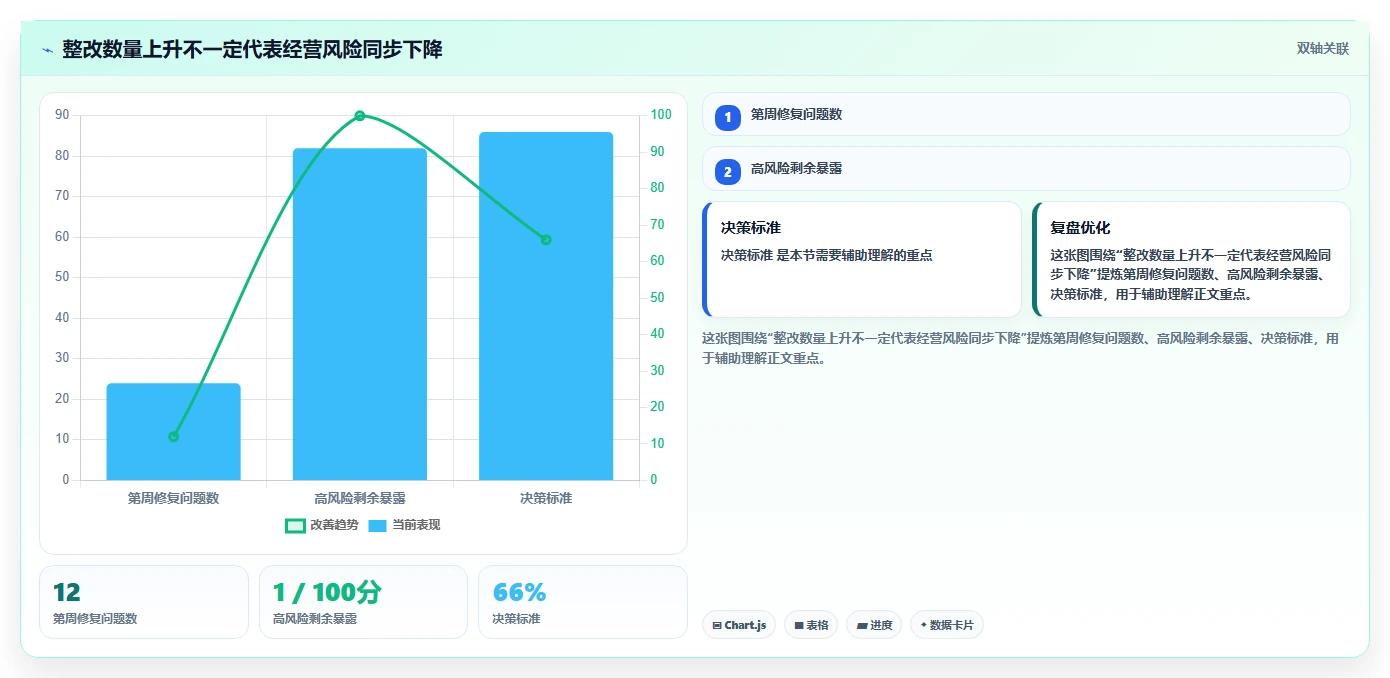1390x678 pixels.
Task: Click the 进度 tag chip
Action: 874,625
